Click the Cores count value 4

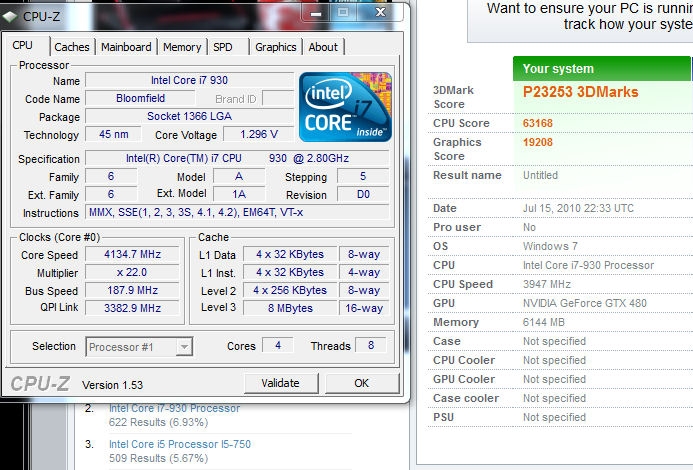tap(278, 345)
